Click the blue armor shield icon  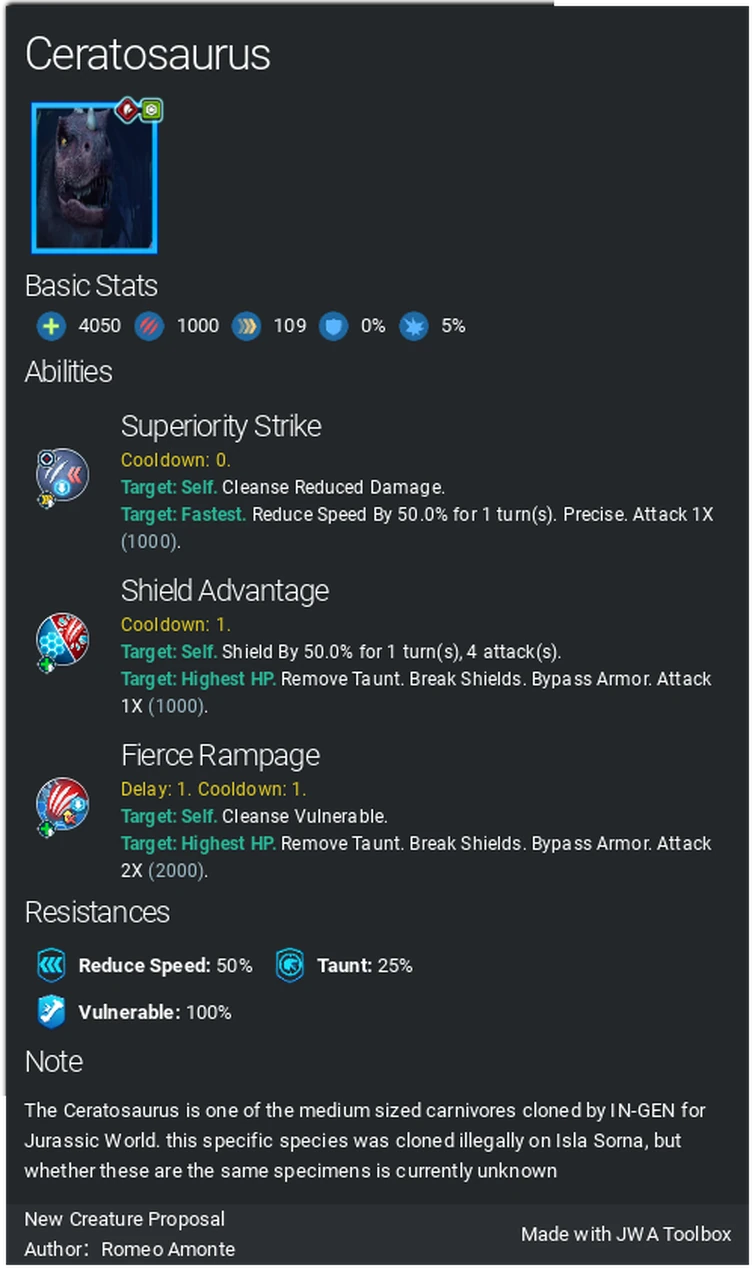point(333,326)
